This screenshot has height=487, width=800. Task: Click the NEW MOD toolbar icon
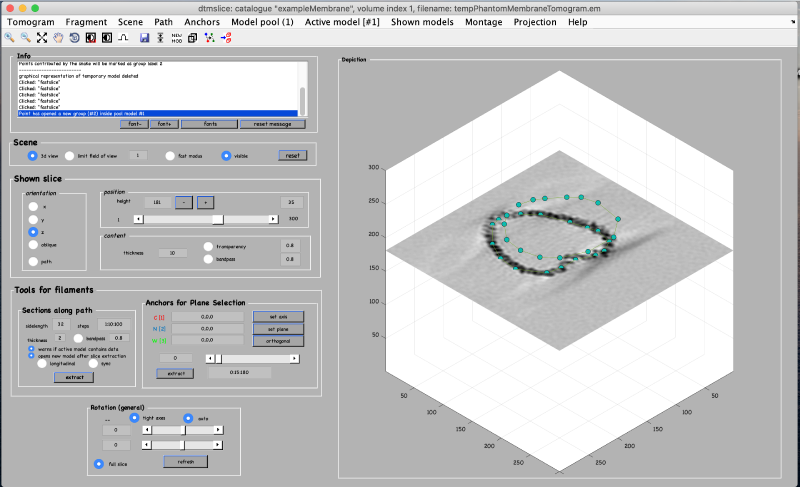(177, 38)
